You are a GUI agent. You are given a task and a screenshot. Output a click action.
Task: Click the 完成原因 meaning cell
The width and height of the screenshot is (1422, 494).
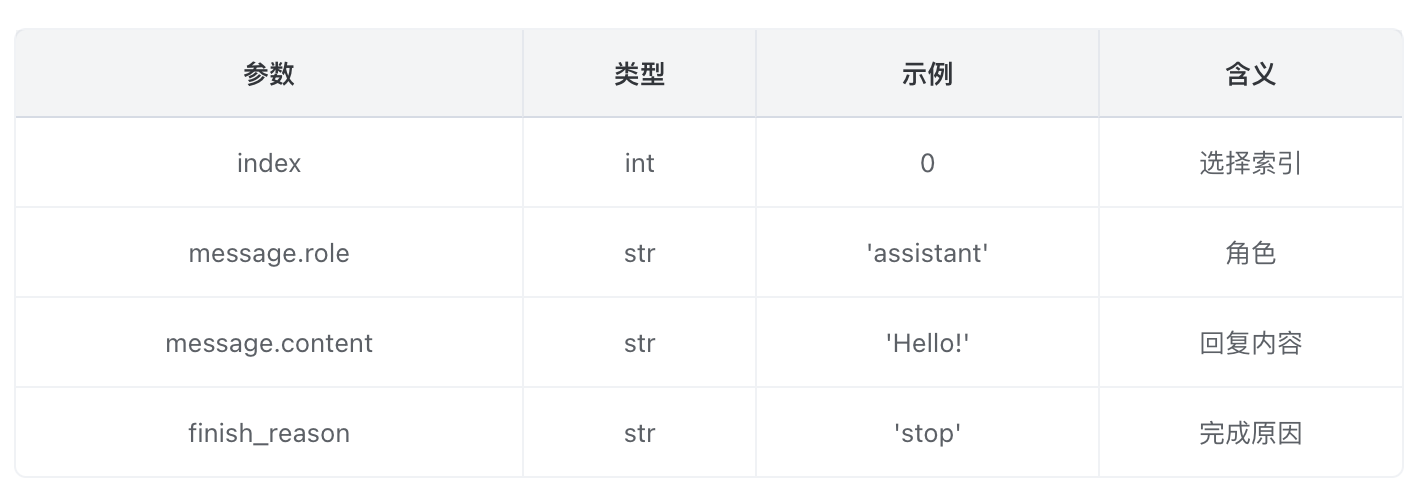point(1250,433)
